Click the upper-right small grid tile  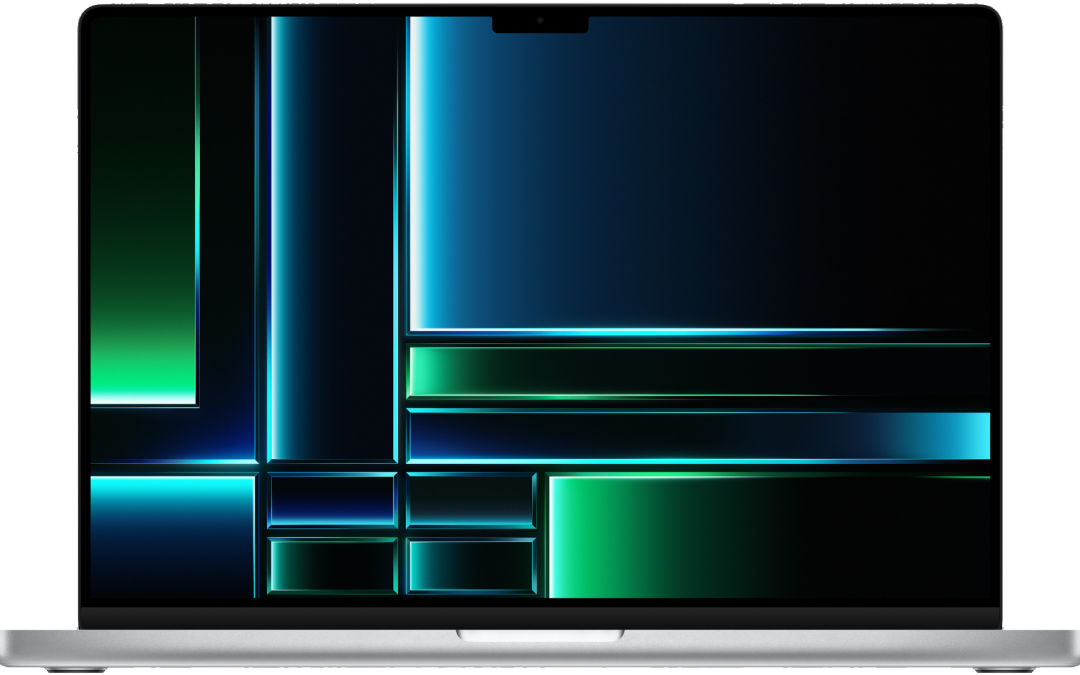click(x=471, y=500)
